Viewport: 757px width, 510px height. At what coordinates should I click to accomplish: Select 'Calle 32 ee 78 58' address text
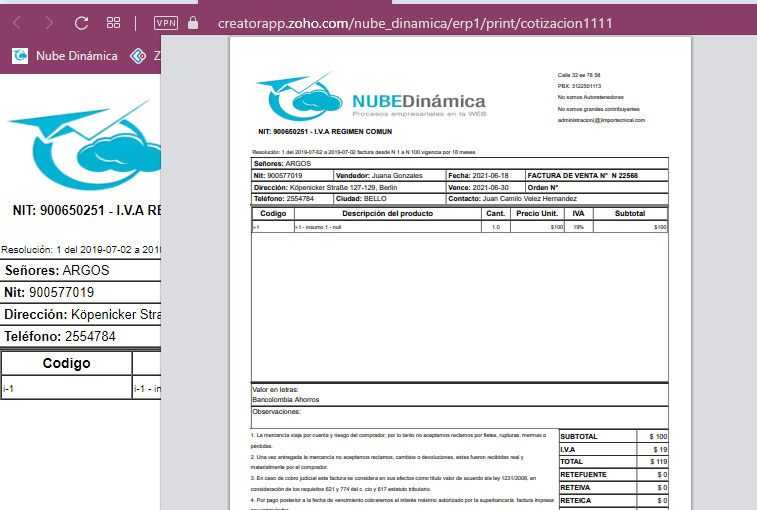[579, 75]
